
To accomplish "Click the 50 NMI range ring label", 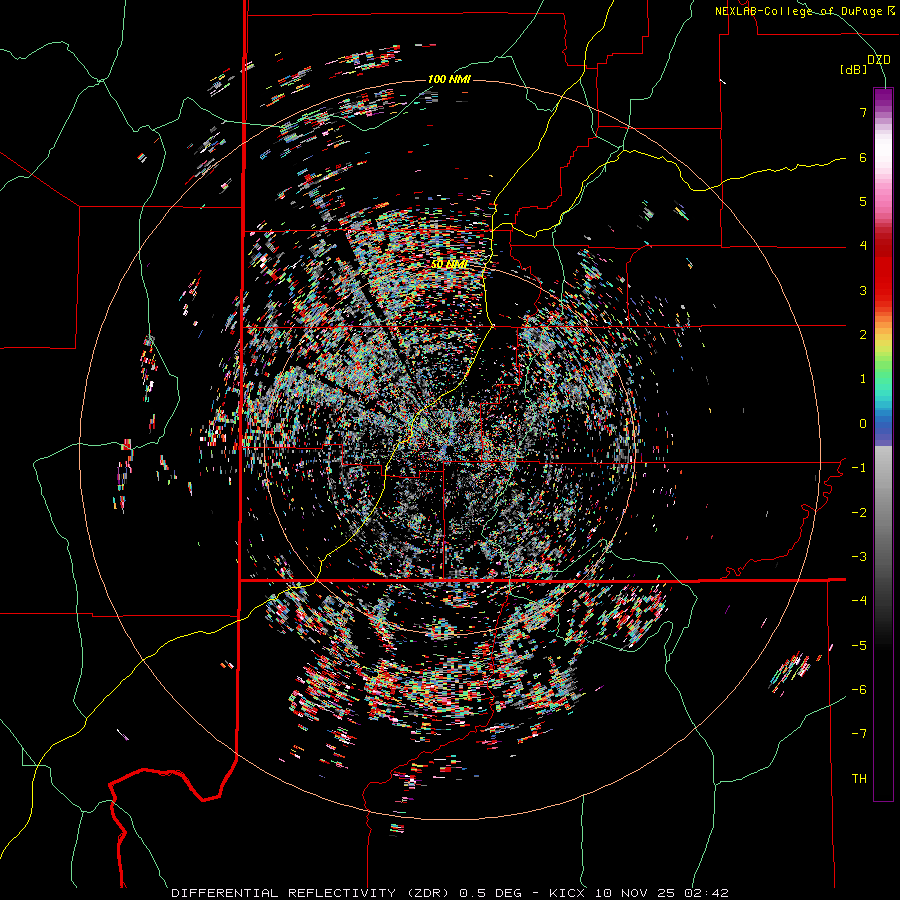I will tap(449, 264).
